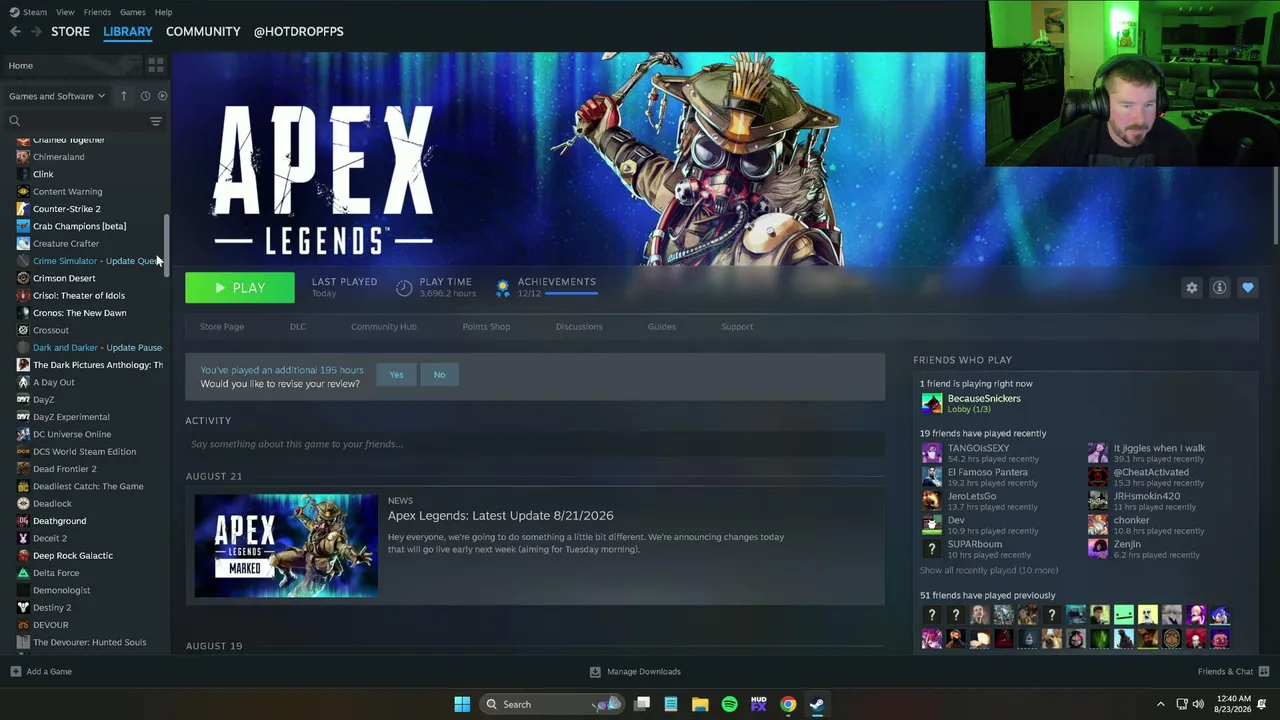The width and height of the screenshot is (1280, 720).
Task: Toggle sort by recent activity clock icon
Action: click(x=145, y=96)
